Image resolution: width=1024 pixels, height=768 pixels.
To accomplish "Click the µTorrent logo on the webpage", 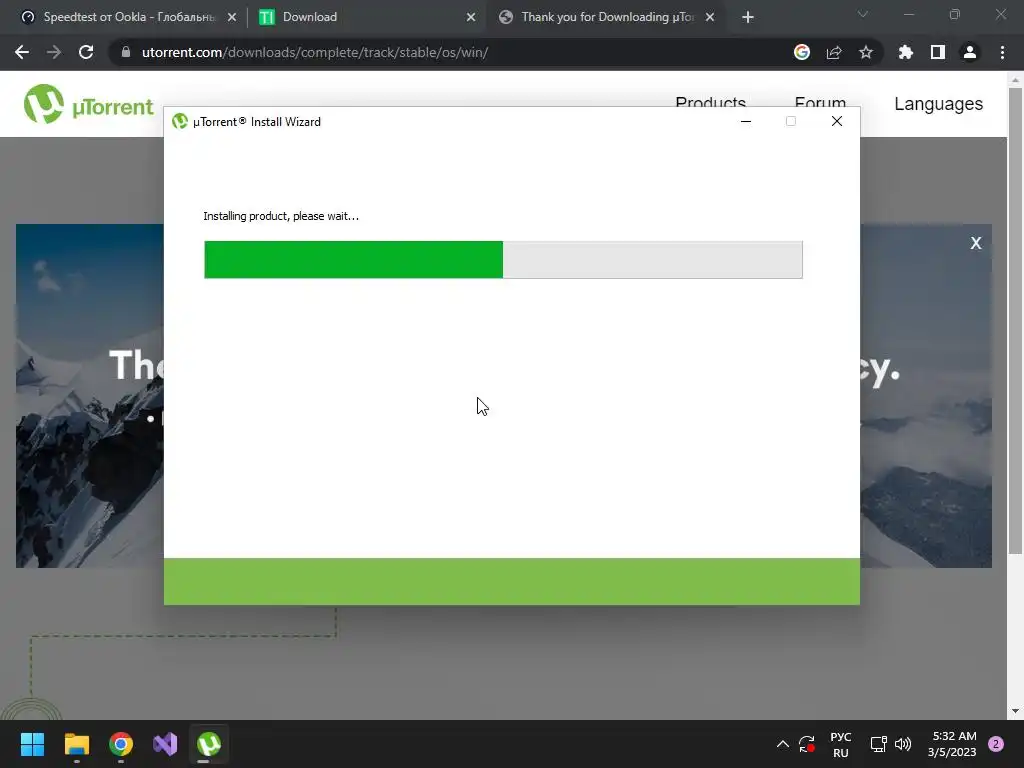I will click(88, 104).
